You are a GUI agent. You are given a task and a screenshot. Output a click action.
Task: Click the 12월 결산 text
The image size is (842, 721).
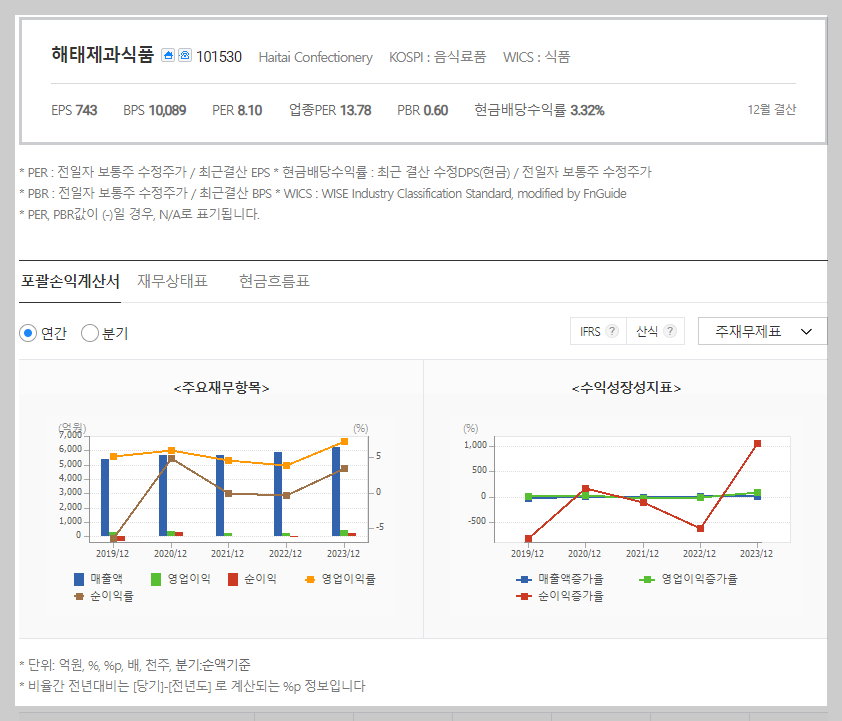click(x=772, y=110)
